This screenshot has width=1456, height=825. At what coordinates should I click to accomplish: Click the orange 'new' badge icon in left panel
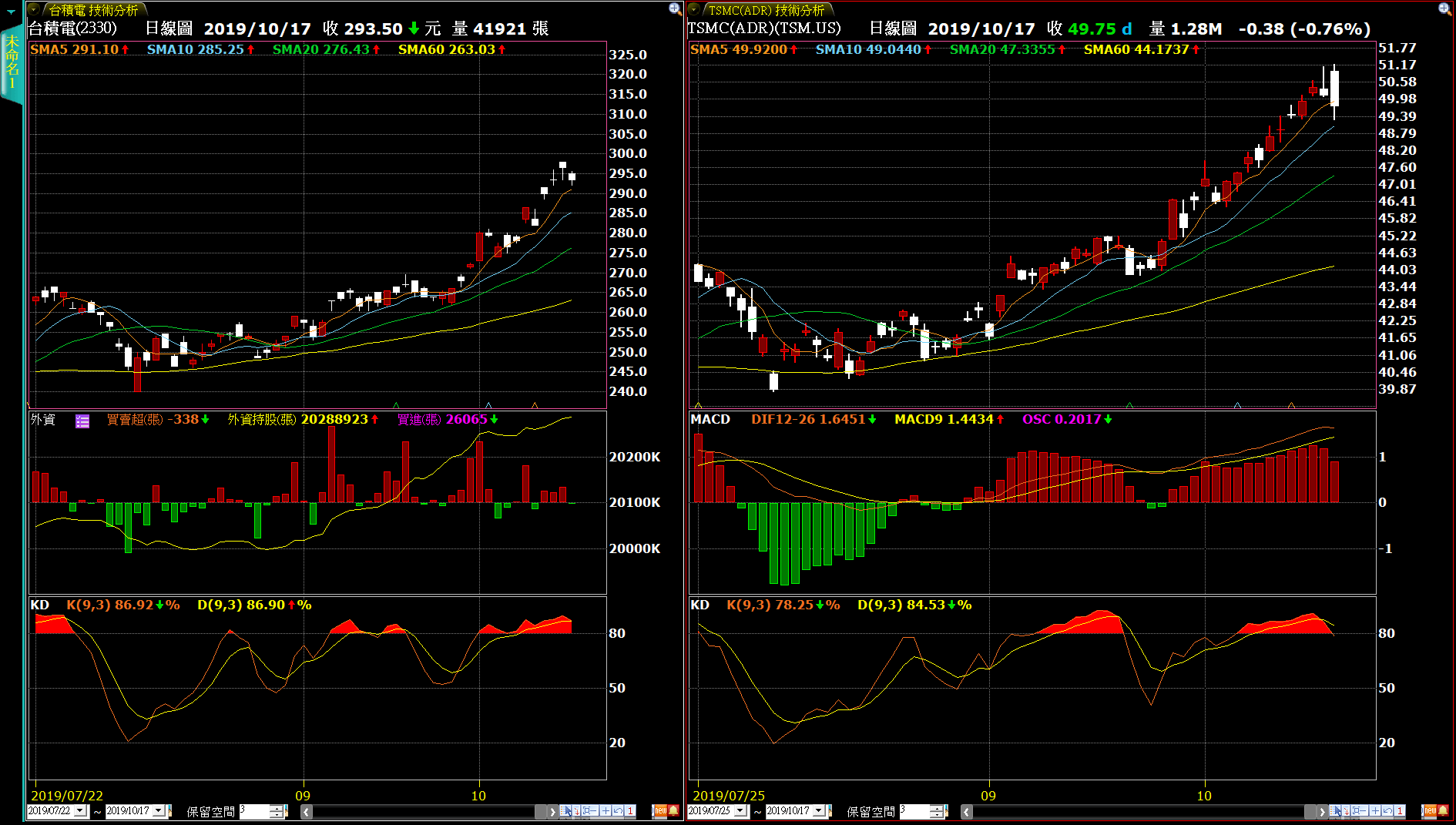pos(660,810)
